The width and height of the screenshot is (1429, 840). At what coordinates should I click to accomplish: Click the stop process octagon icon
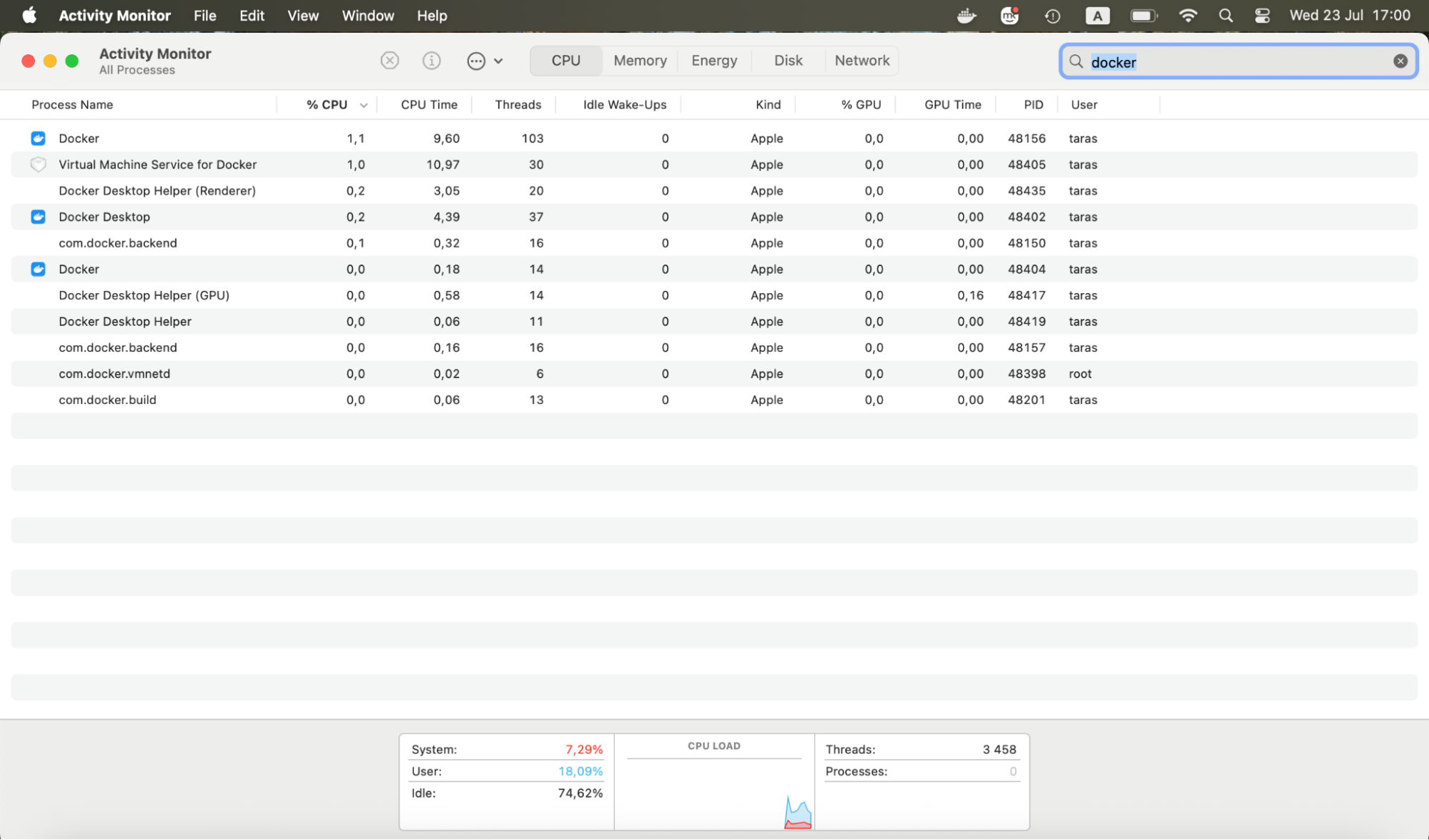(390, 60)
